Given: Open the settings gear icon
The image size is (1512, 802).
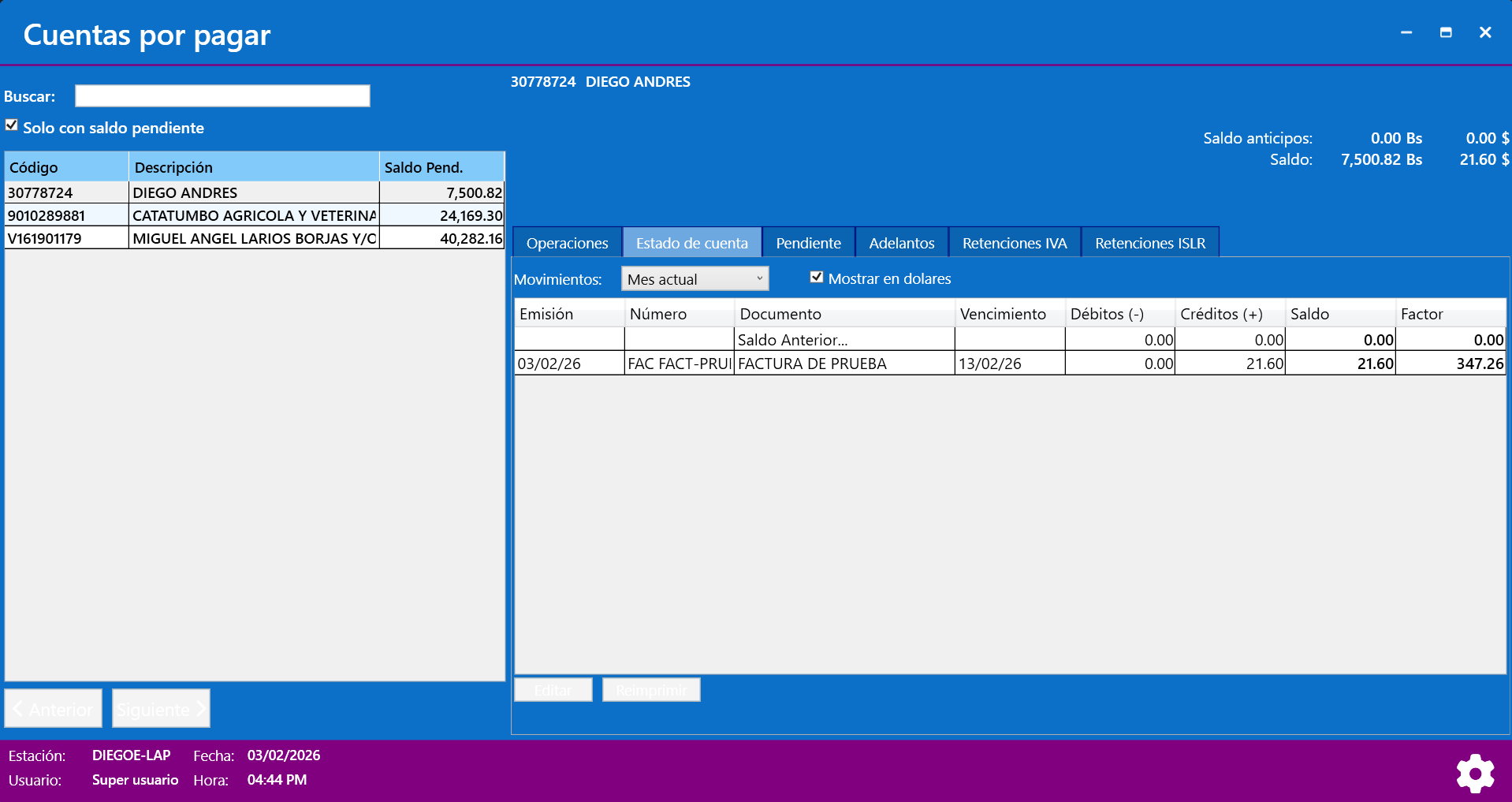Looking at the screenshot, I should coord(1474,773).
